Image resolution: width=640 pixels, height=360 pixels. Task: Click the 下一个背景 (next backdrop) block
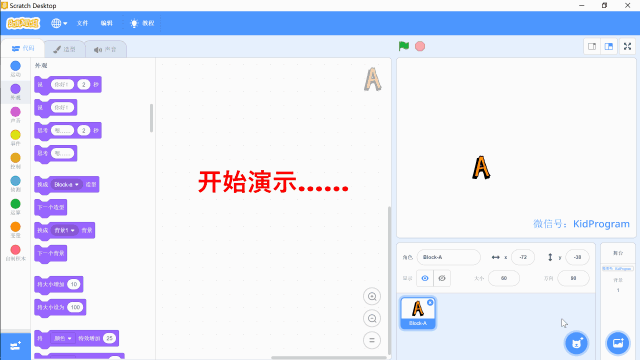click(x=51, y=253)
